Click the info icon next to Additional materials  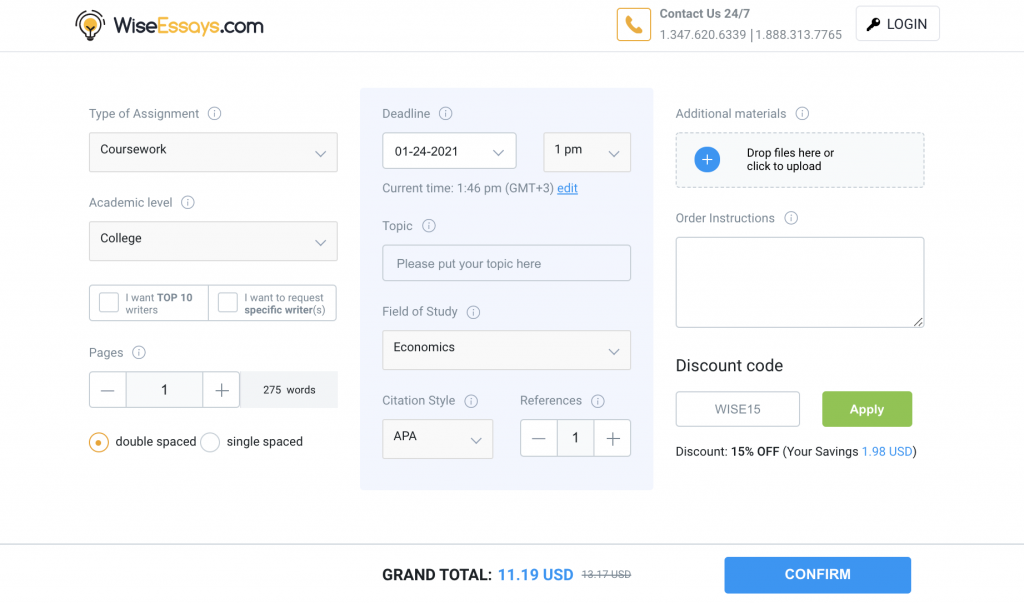(x=802, y=114)
